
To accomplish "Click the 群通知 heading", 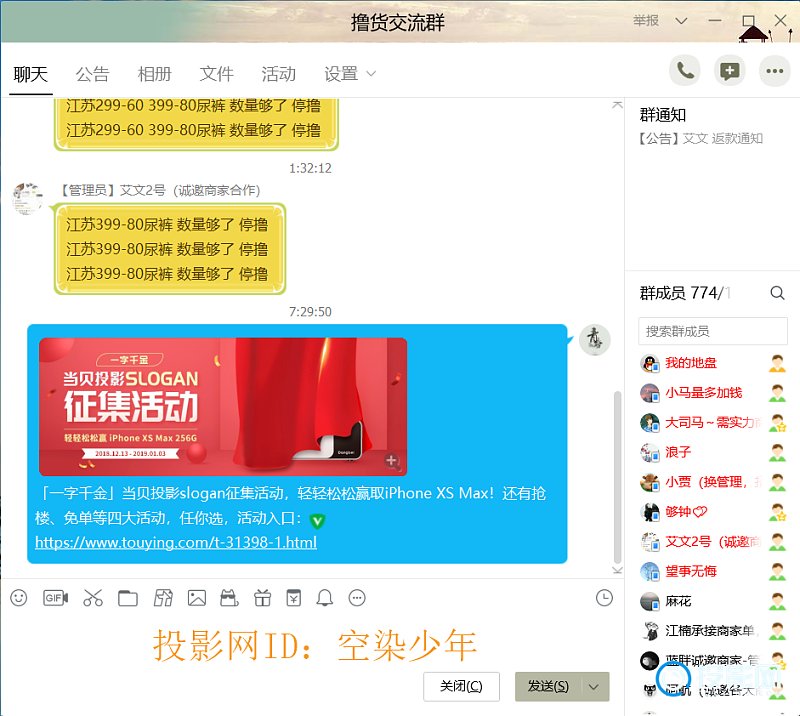I will pos(663,115).
